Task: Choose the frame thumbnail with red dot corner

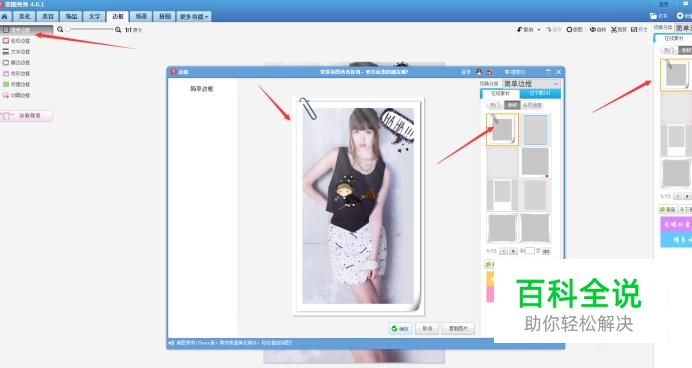Action: pos(535,162)
